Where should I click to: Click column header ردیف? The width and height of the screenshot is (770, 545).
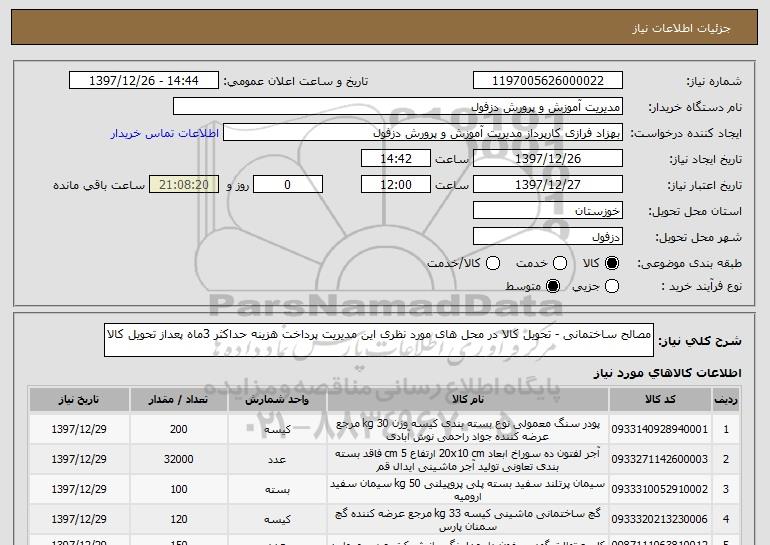pos(726,400)
